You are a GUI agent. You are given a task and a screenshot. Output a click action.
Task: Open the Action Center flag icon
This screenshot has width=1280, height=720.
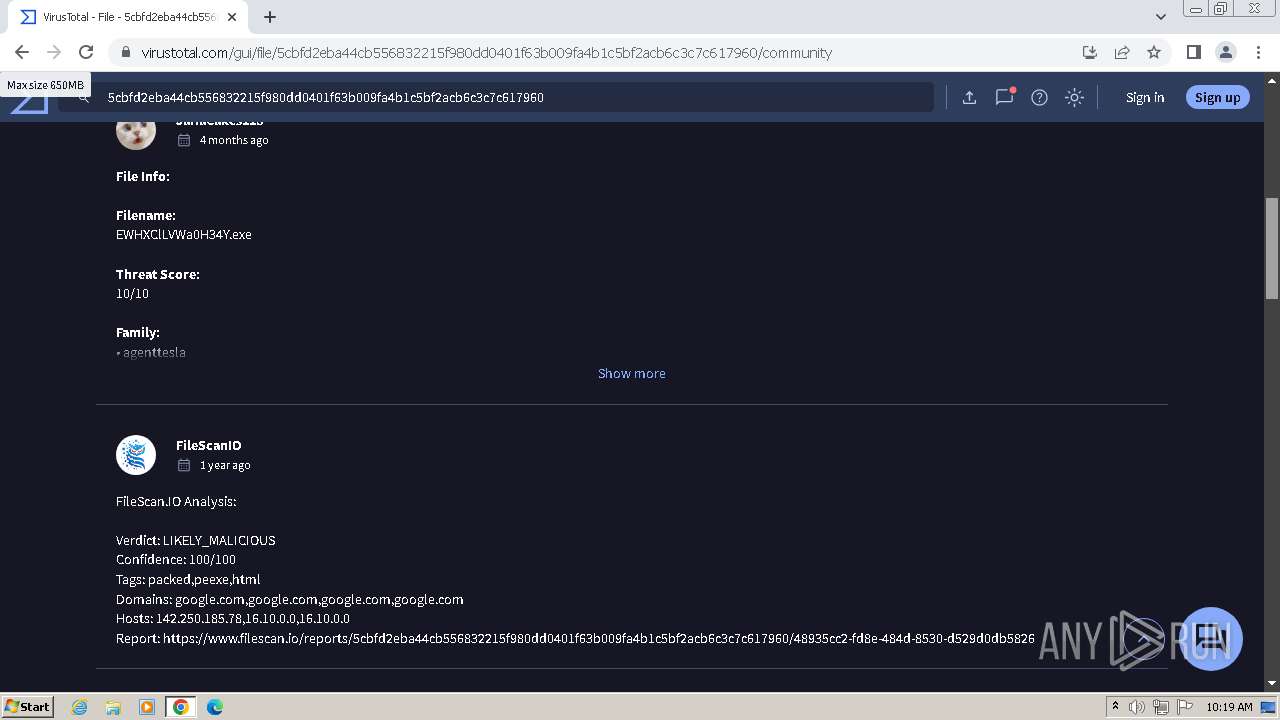1184,707
